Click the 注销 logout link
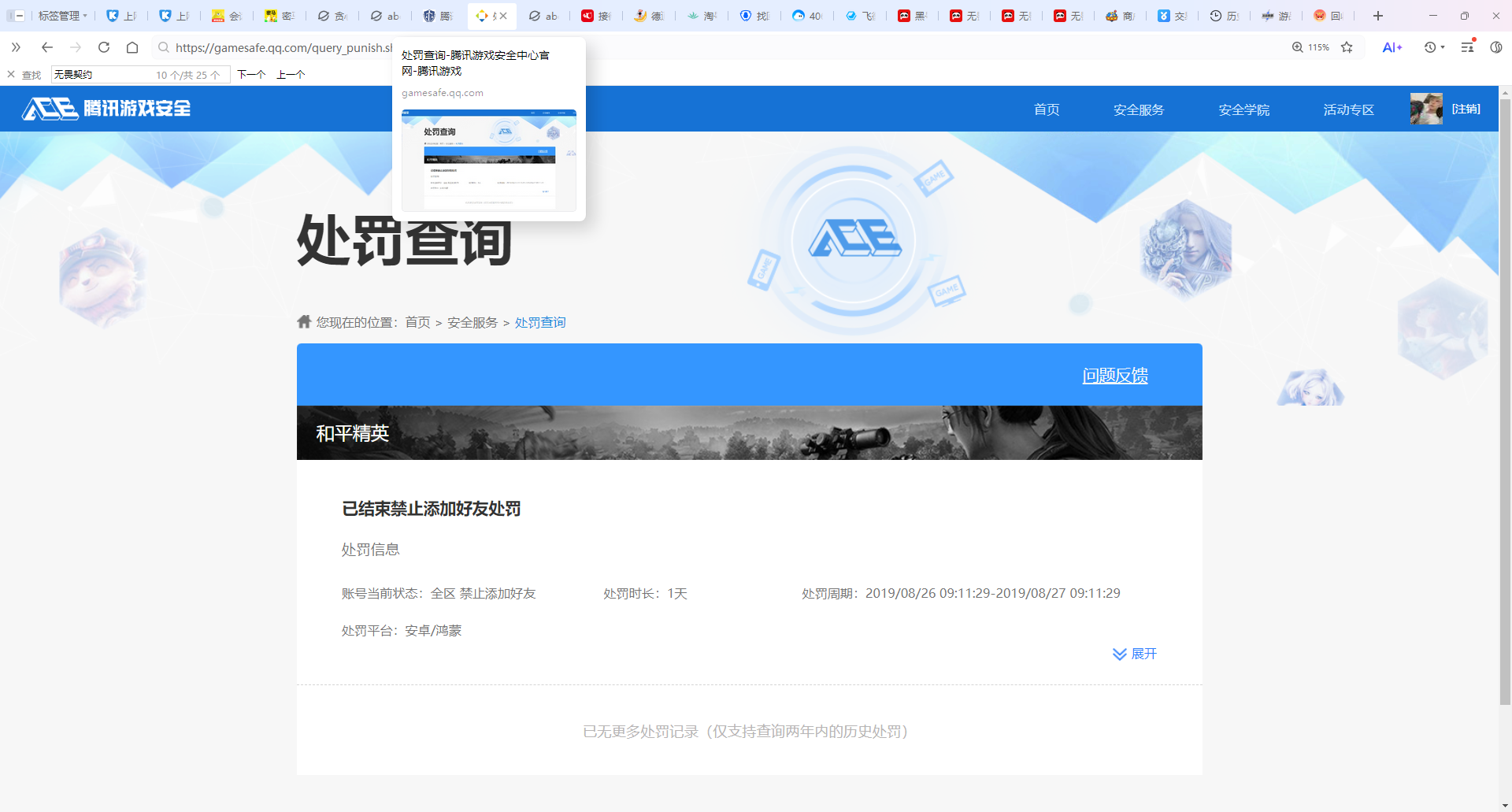The height and width of the screenshot is (812, 1512). click(x=1466, y=109)
